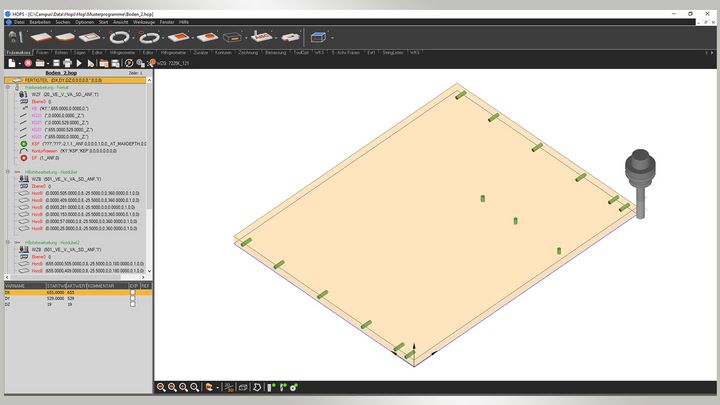Collapse the Fräsbearbeitung - Format group

coord(8,87)
